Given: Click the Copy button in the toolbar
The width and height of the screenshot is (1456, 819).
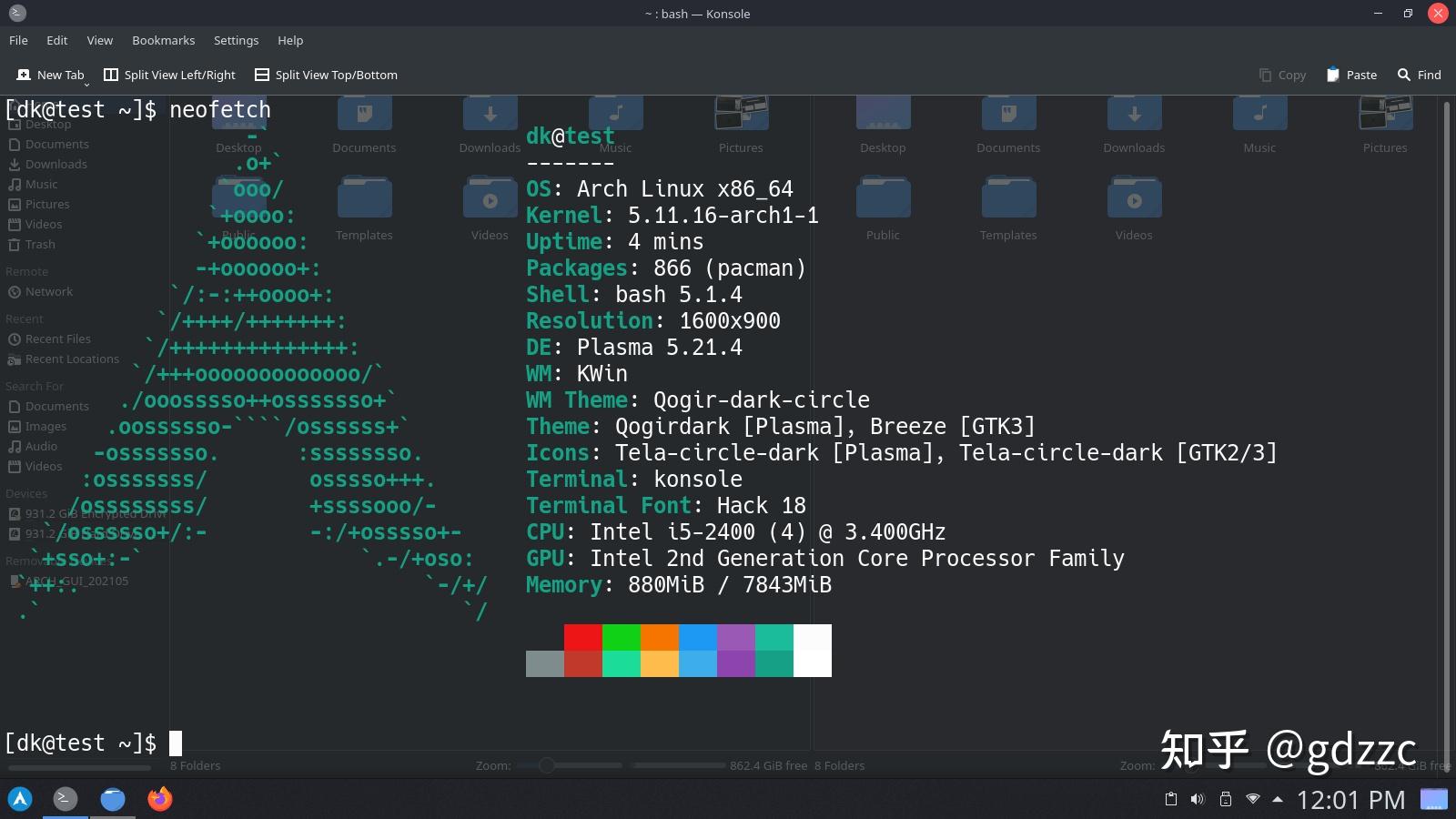Looking at the screenshot, I should pyautogui.click(x=1282, y=75).
